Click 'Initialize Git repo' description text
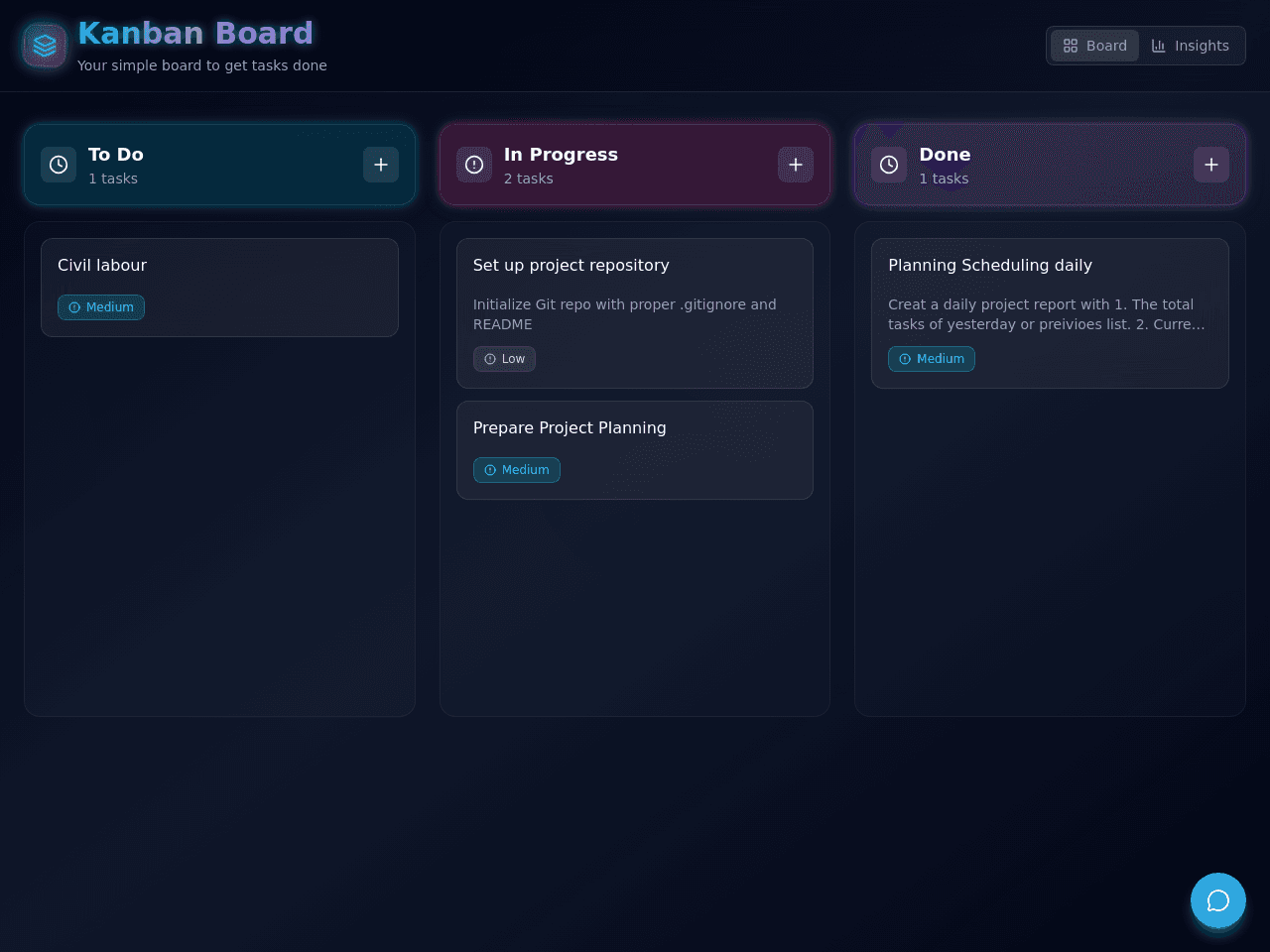The width and height of the screenshot is (1270, 952). [625, 314]
